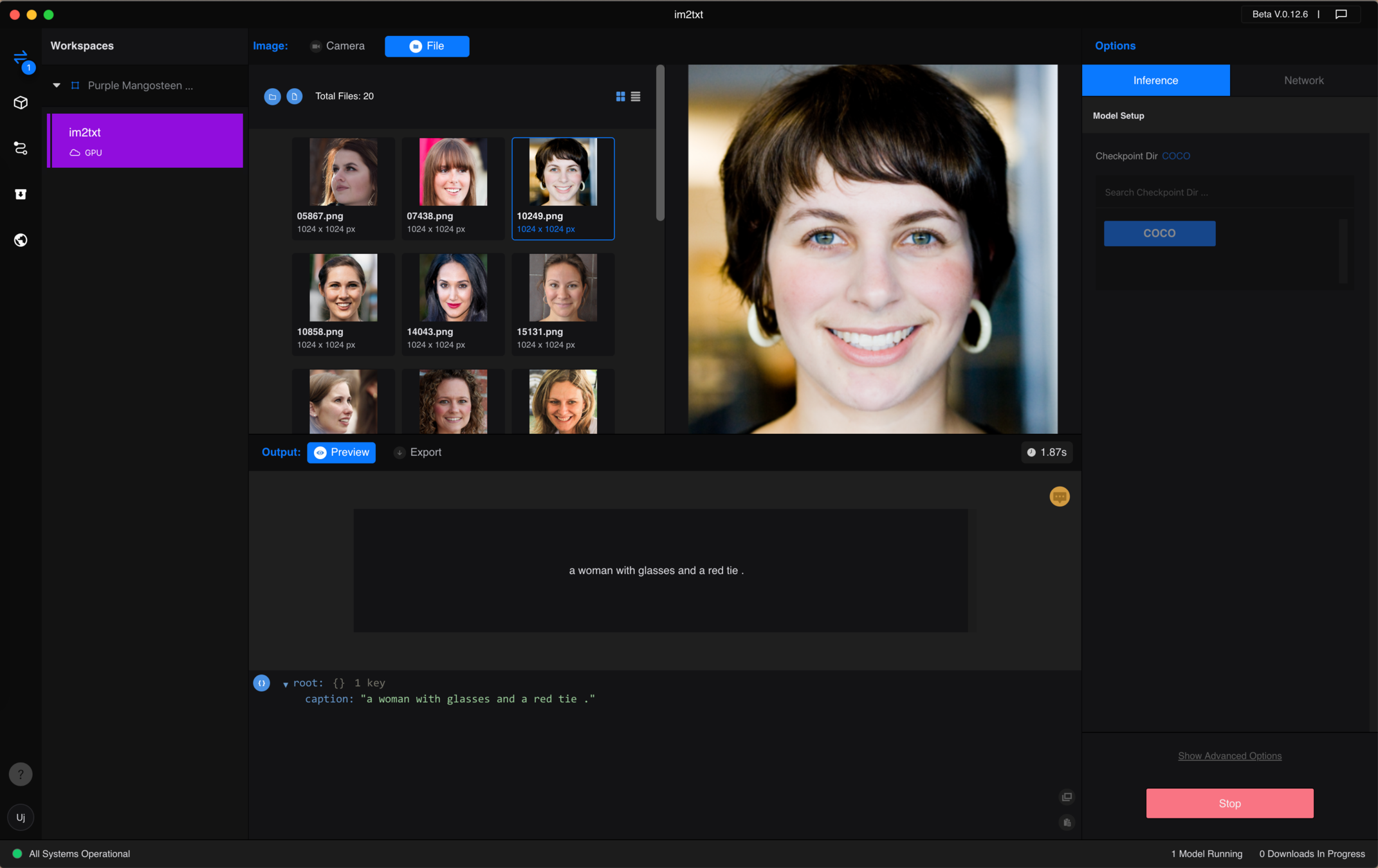This screenshot has height=868, width=1378.
Task: Switch output to Export mode
Action: [x=418, y=452]
